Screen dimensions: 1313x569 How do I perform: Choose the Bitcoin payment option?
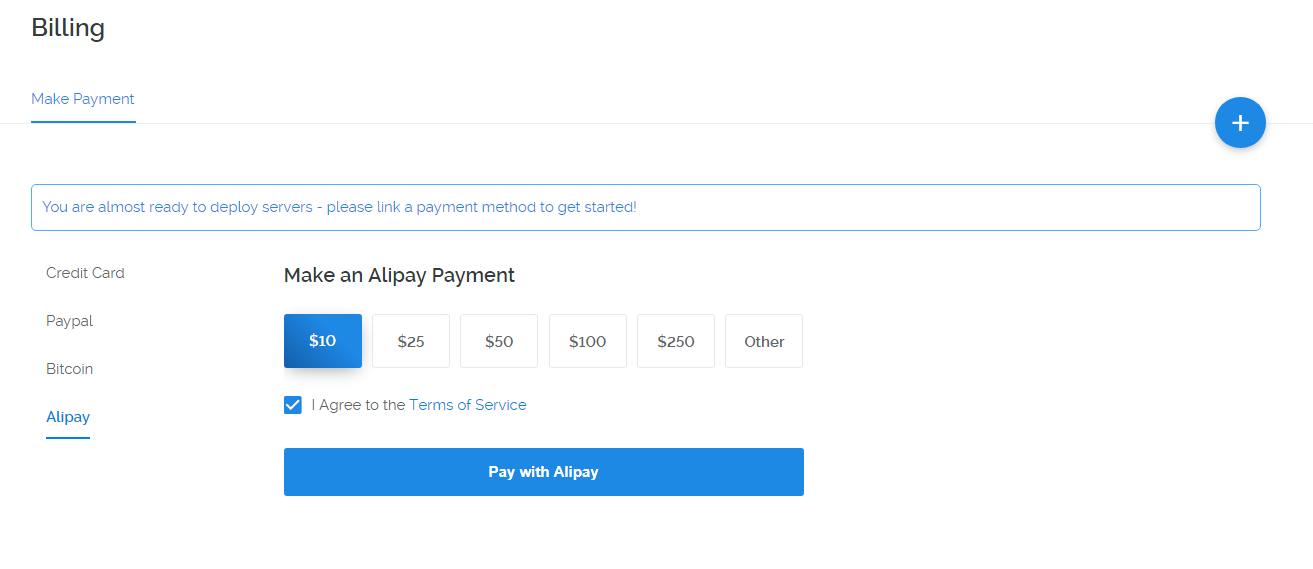pyautogui.click(x=69, y=369)
